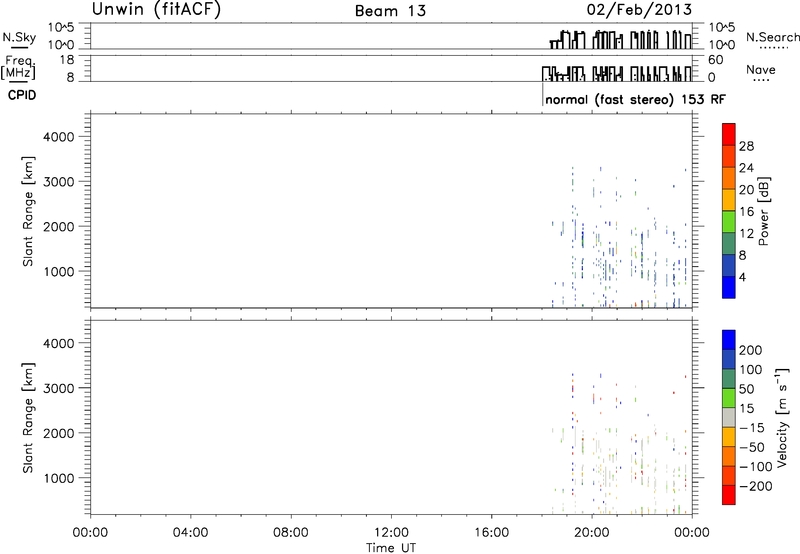The height and width of the screenshot is (554, 800).
Task: Click the 'CPID' label
Action: [x=22, y=95]
